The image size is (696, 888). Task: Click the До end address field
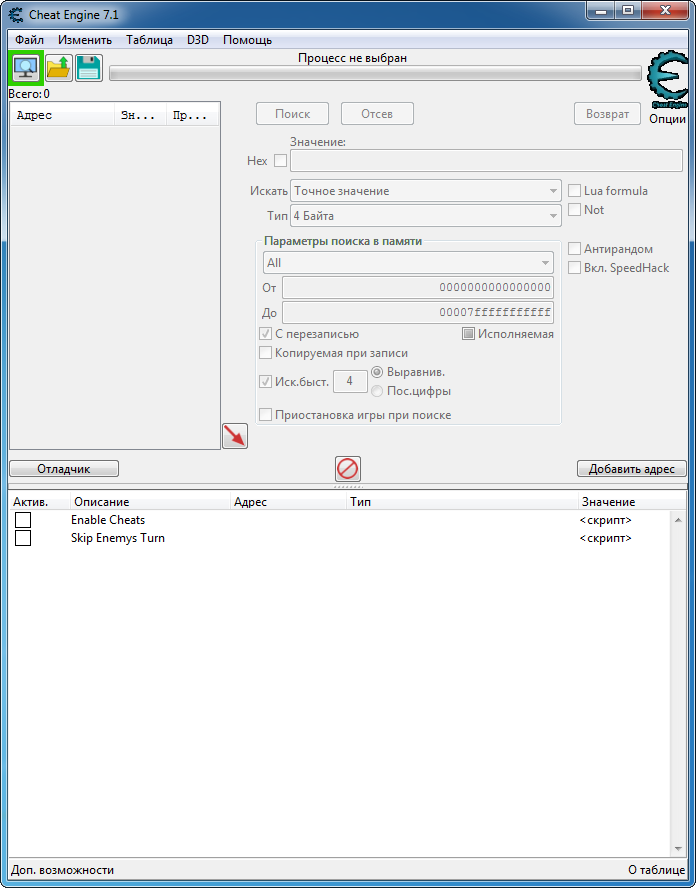418,313
